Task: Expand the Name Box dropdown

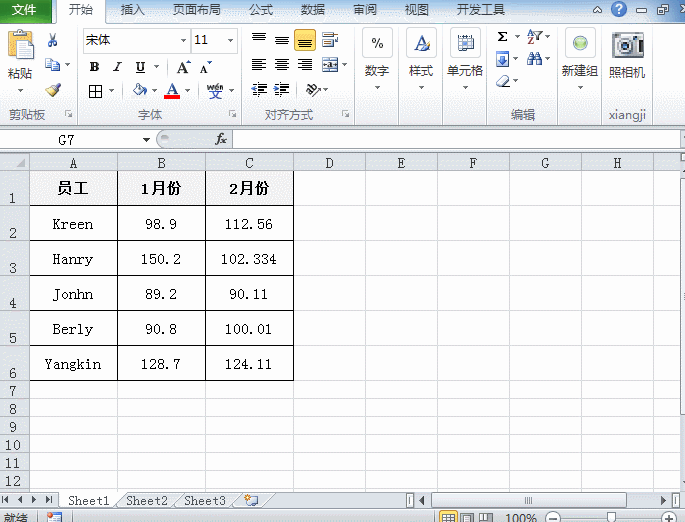Action: click(x=146, y=140)
